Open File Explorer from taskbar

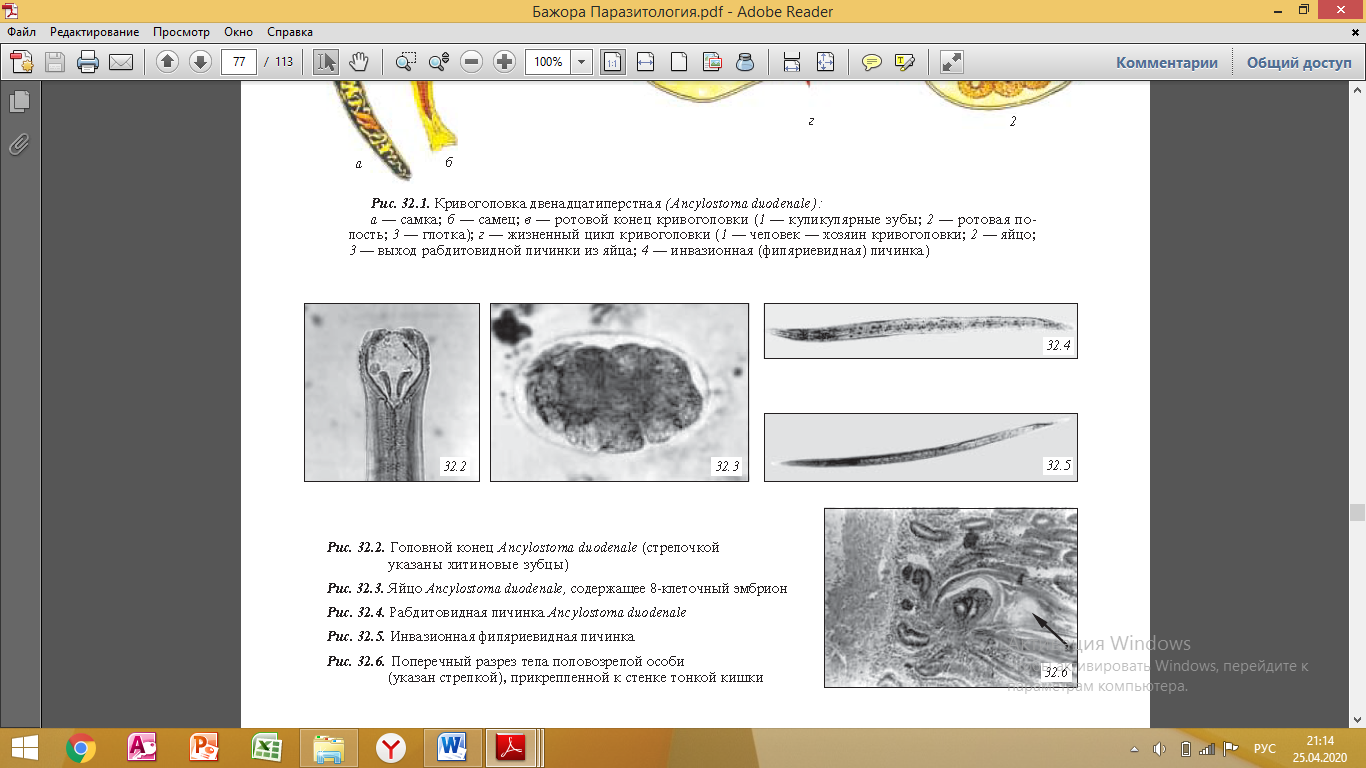(x=328, y=748)
